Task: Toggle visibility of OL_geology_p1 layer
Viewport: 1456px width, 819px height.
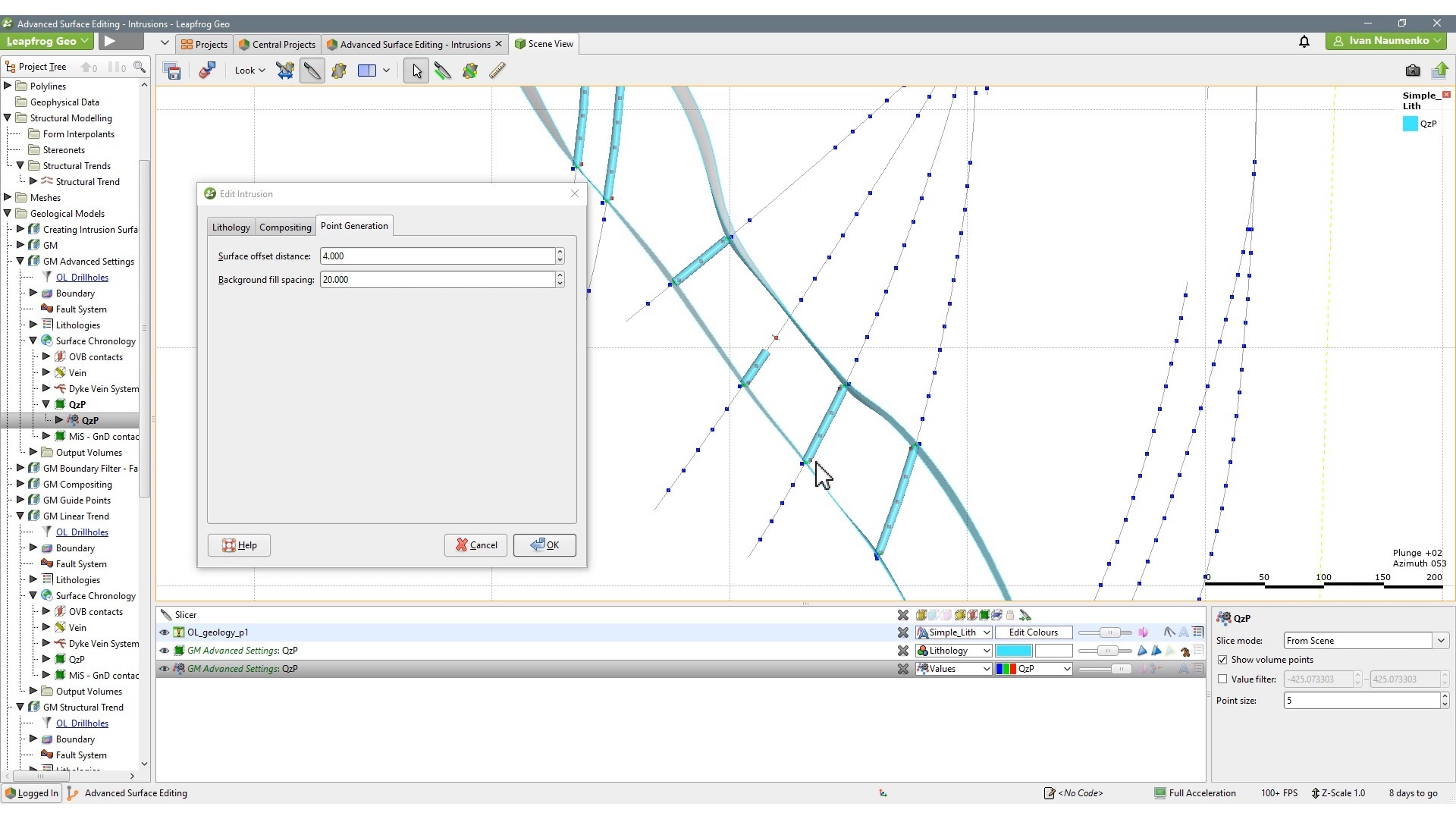Action: 164,632
